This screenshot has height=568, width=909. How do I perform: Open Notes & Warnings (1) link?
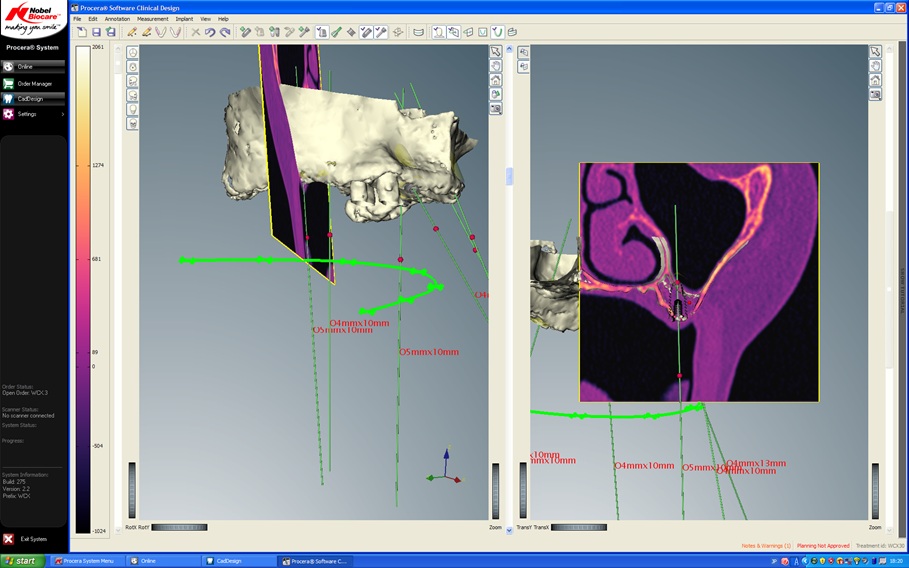tap(766, 546)
